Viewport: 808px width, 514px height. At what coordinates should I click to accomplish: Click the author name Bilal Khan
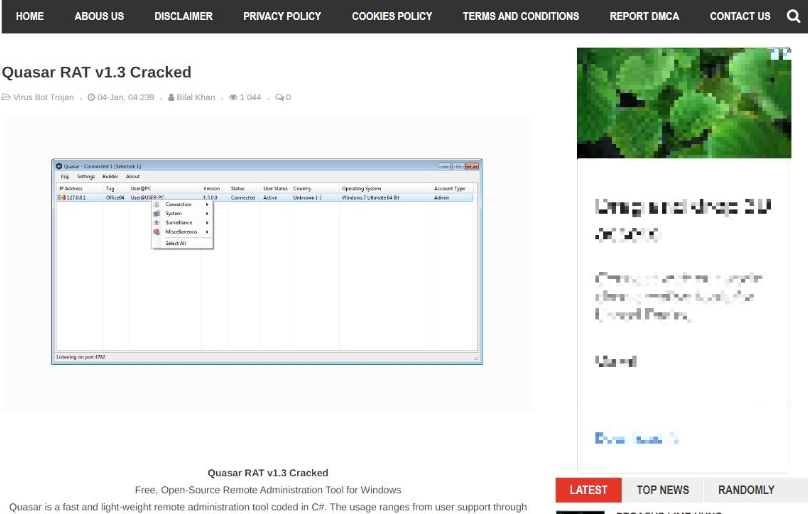point(196,97)
